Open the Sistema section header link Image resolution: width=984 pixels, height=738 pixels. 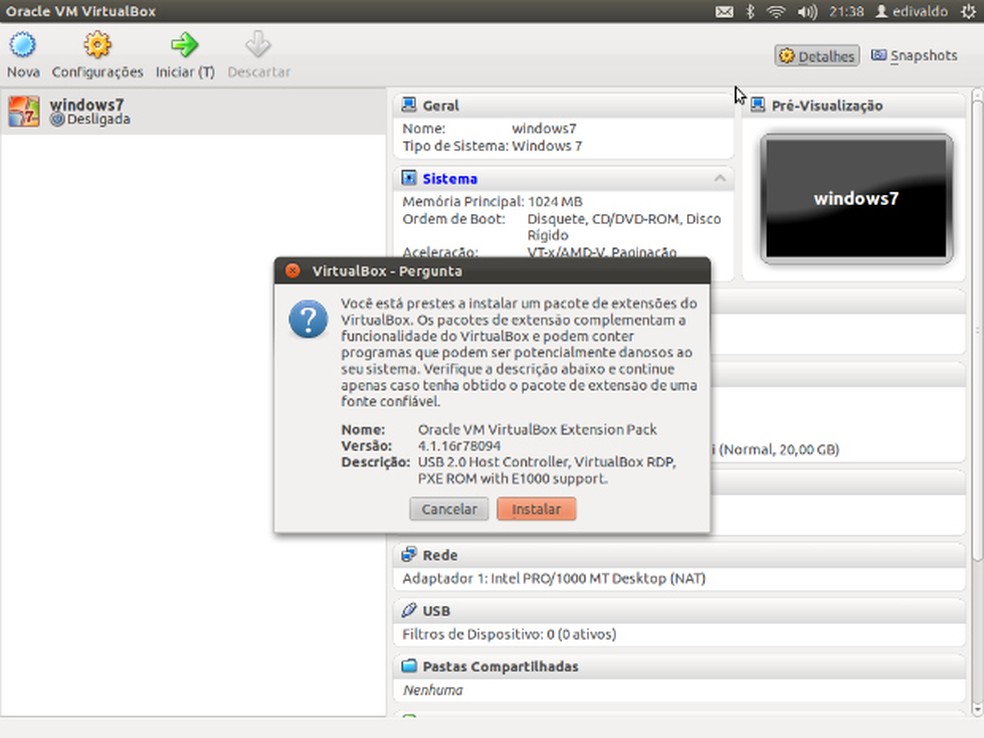point(449,179)
